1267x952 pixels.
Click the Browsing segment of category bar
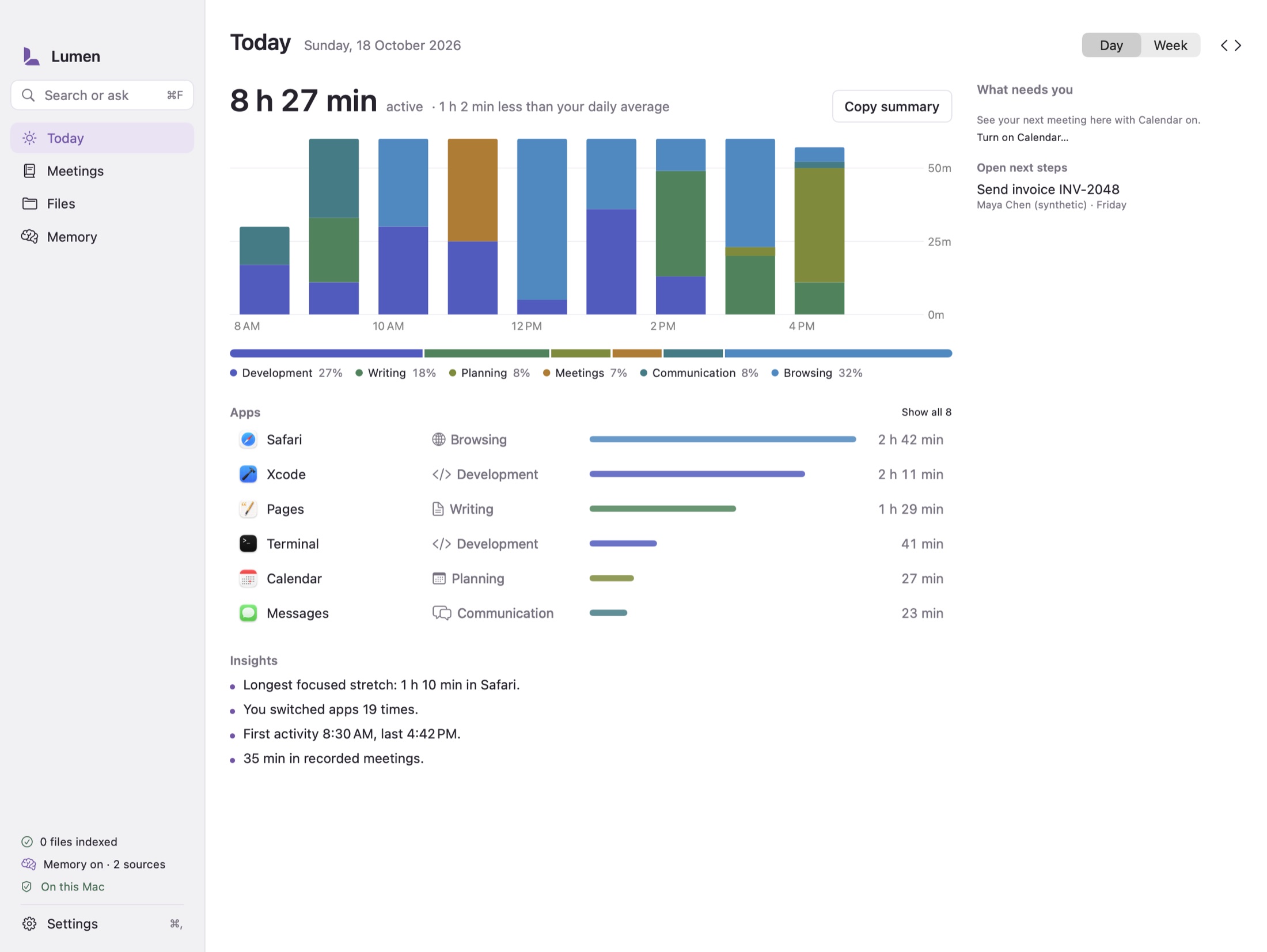pyautogui.click(x=838, y=353)
